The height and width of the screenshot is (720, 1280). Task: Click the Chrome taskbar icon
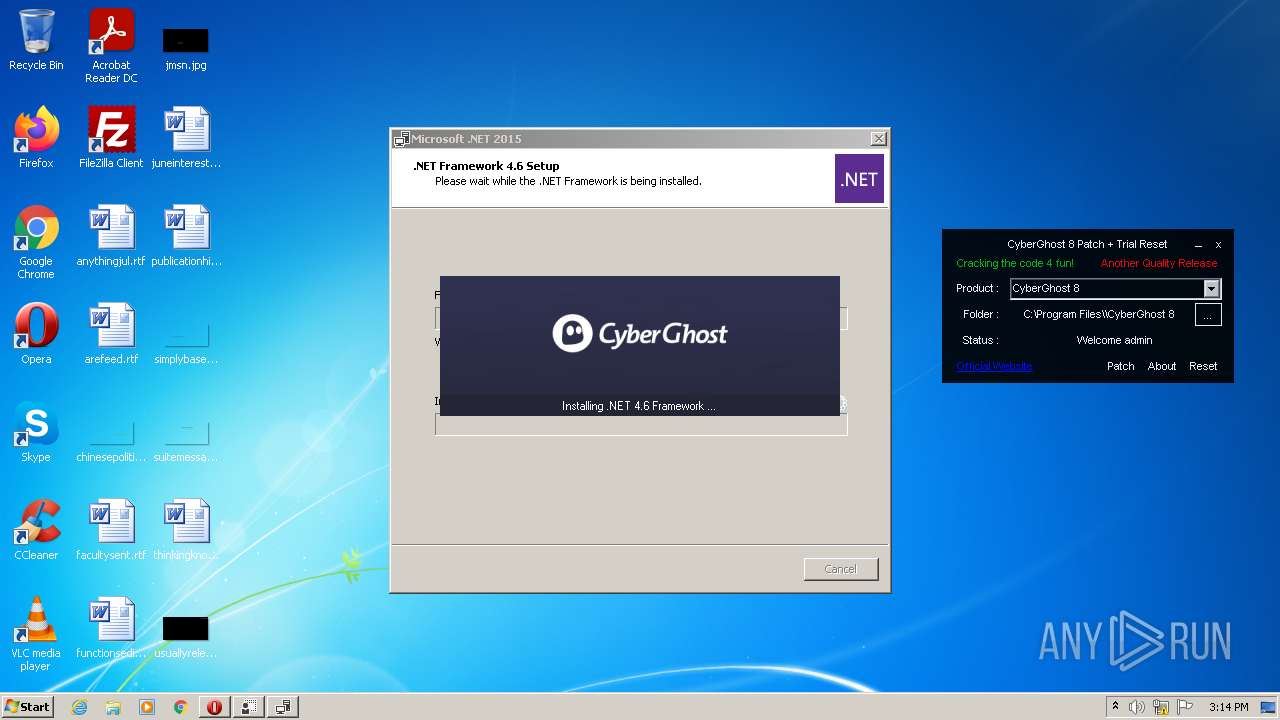(181, 707)
